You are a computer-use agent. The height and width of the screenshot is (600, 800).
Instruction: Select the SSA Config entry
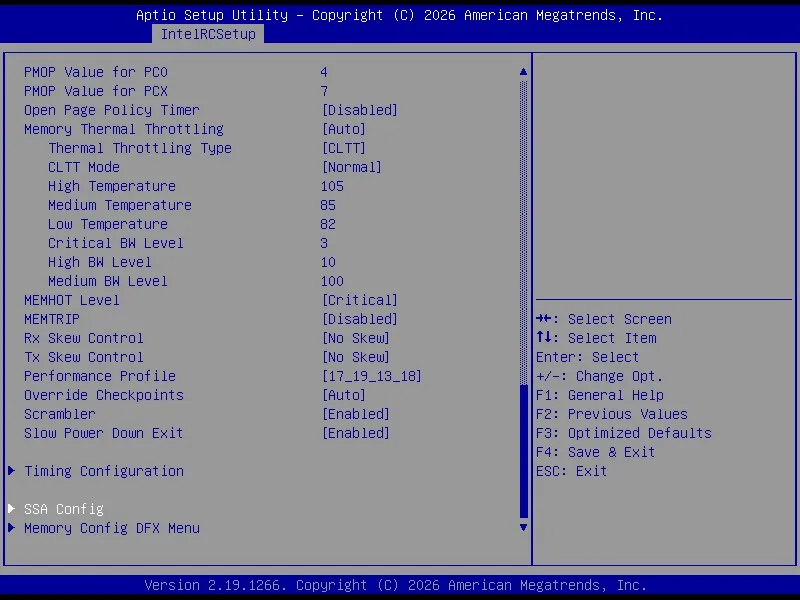click(64, 509)
